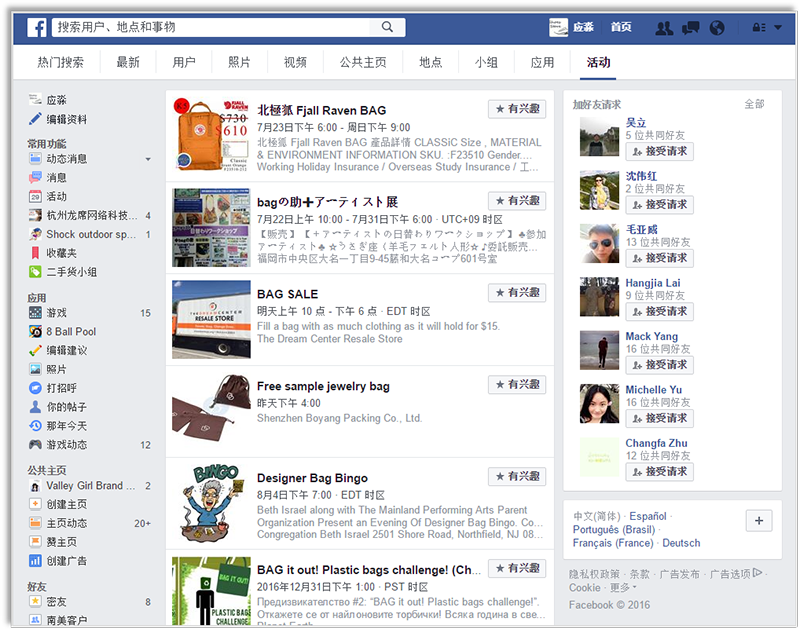Image resolution: width=800 pixels, height=629 pixels.
Task: Open the BAG SALE truck thumbnail
Action: coord(211,319)
